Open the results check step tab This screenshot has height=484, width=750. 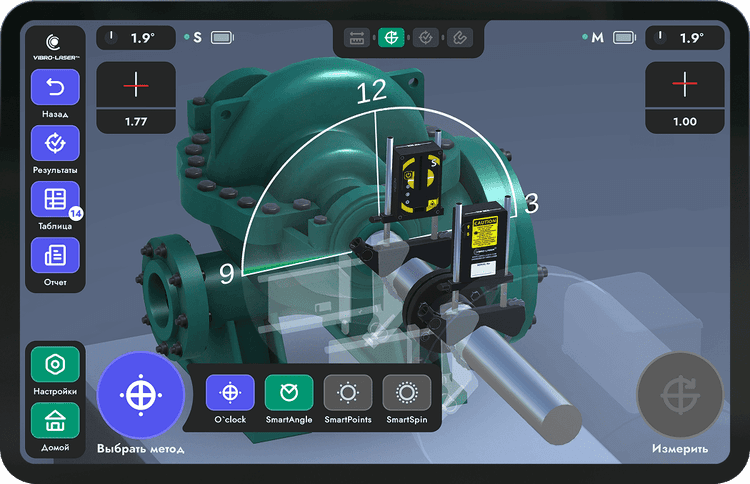426,38
